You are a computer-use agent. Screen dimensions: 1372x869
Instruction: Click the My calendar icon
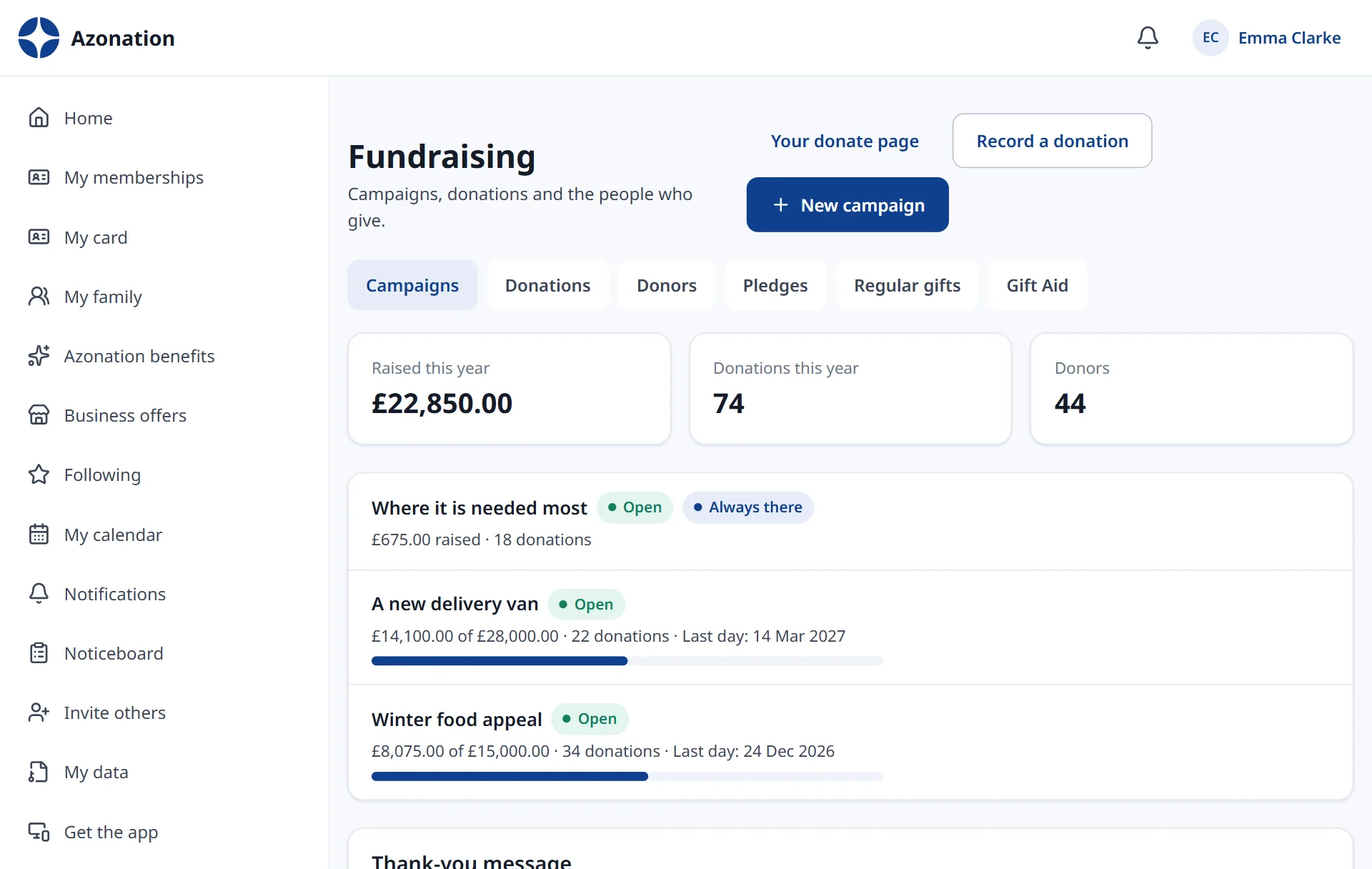pyautogui.click(x=39, y=535)
